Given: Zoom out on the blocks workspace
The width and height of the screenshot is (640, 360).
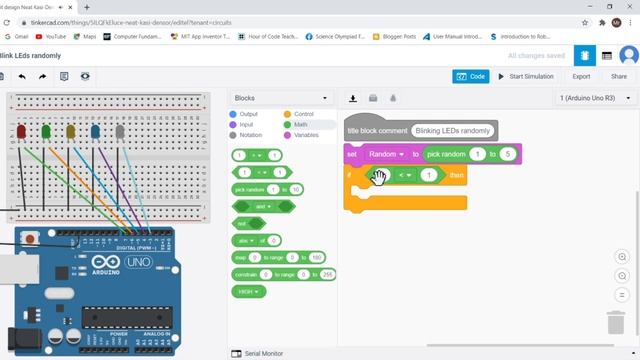Looking at the screenshot, I should (622, 276).
